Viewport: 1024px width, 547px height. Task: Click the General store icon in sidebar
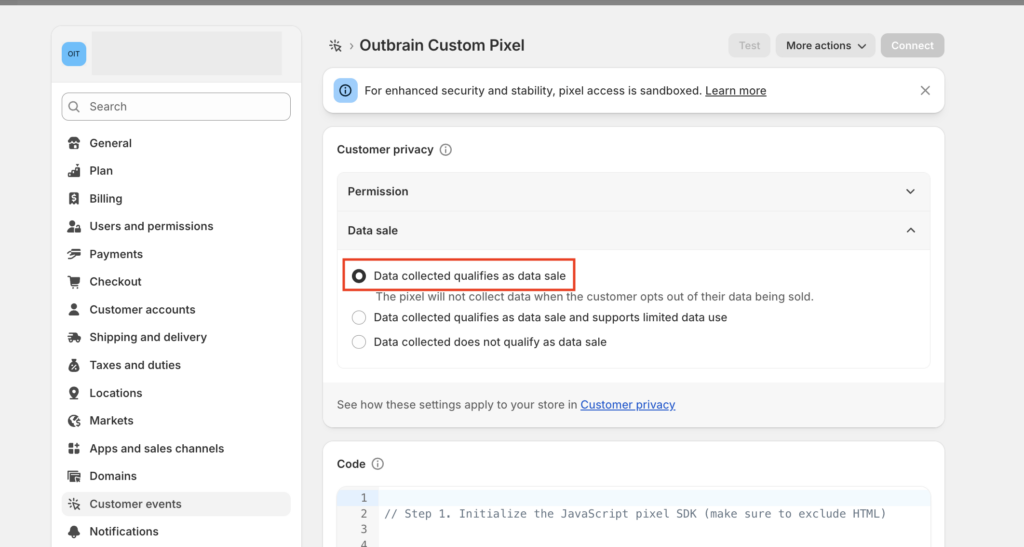[74, 143]
